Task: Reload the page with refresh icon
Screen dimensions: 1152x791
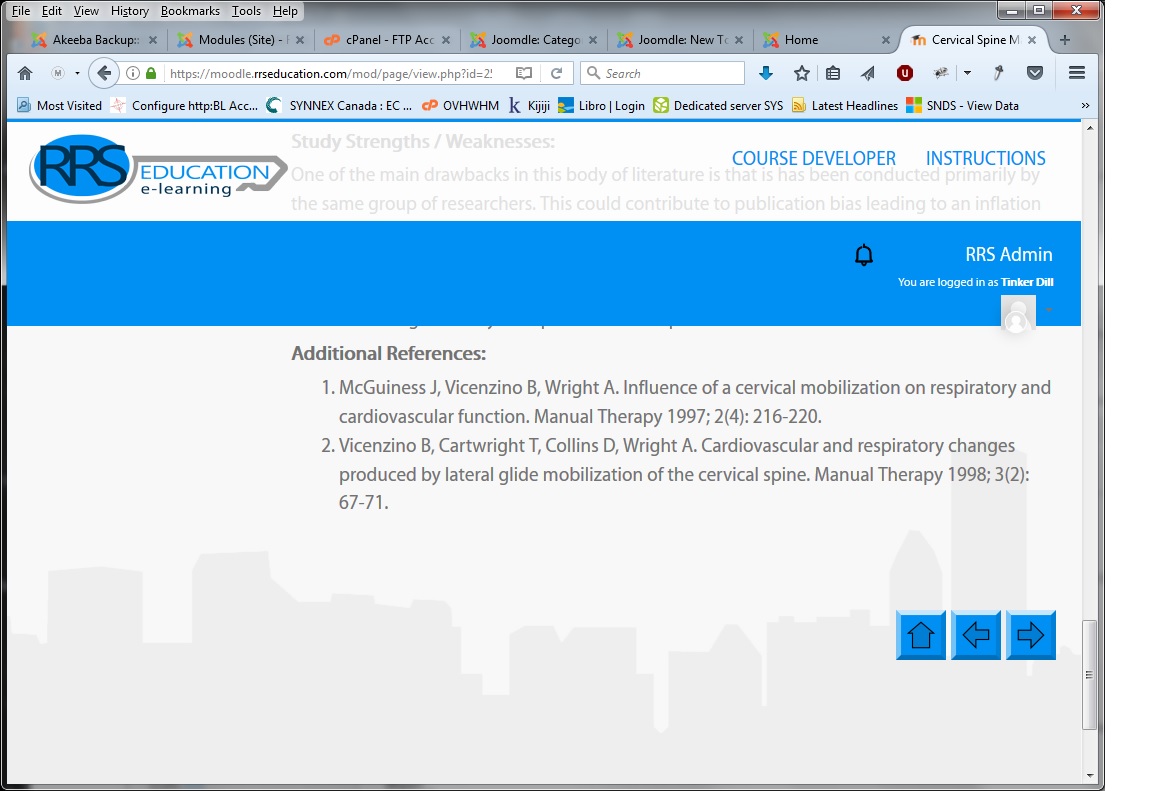Action: click(x=557, y=73)
